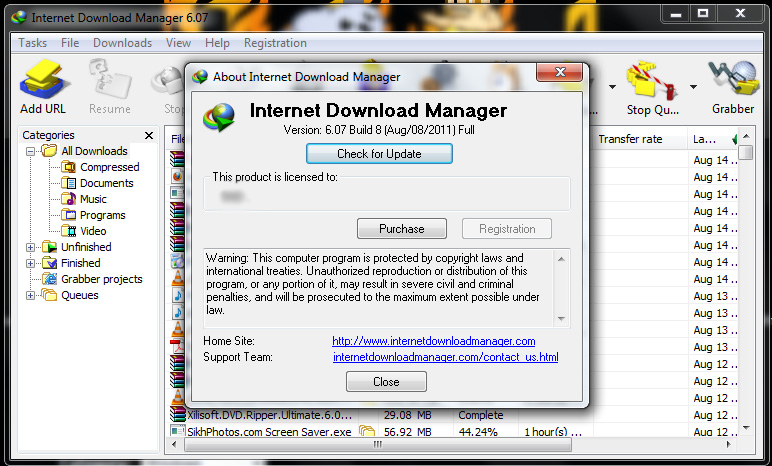The height and width of the screenshot is (466, 772).
Task: Select the SikhPhotos.com Screen Saver.exe file name
Action: click(x=269, y=432)
